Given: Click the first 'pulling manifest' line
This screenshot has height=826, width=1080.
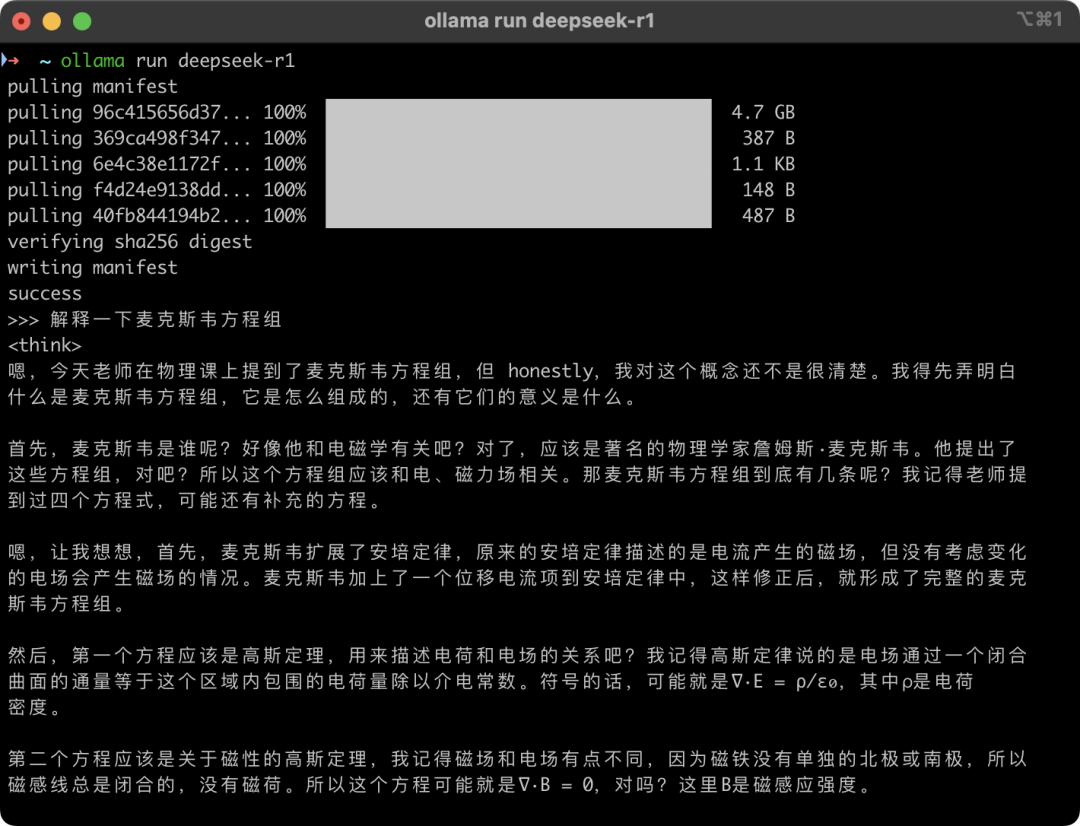Looking at the screenshot, I should (92, 87).
